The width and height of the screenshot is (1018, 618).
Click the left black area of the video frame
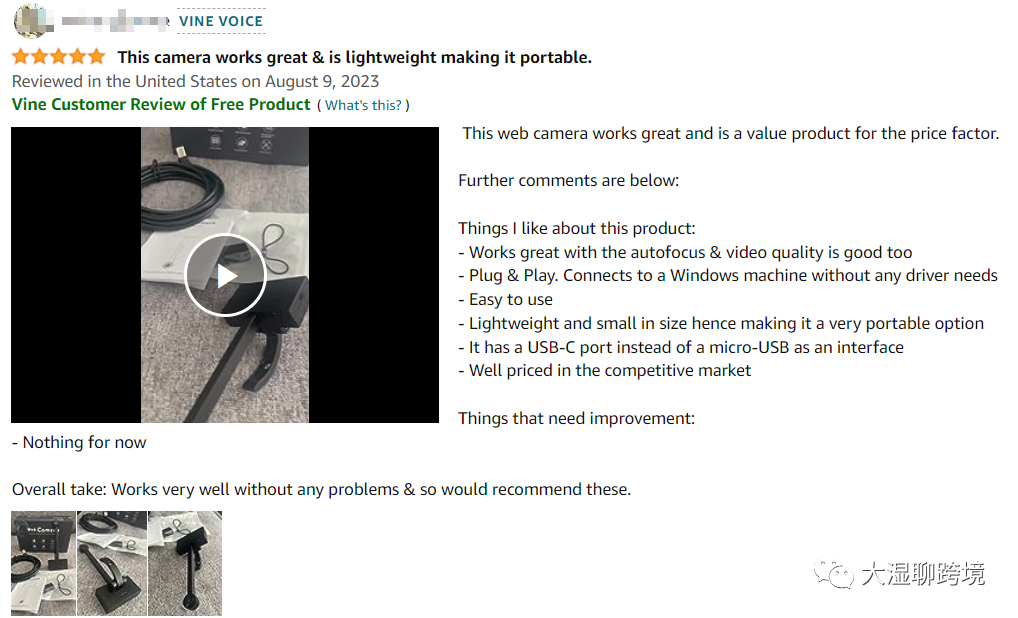[76, 275]
